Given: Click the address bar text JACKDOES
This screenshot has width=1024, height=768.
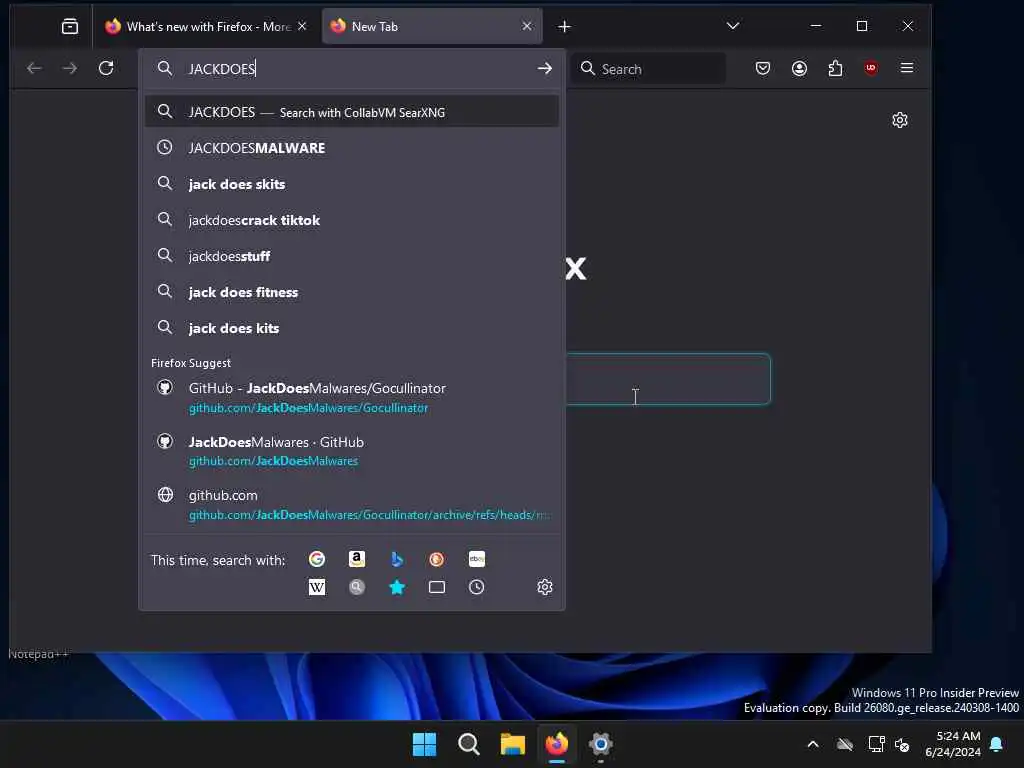Looking at the screenshot, I should coord(221,69).
